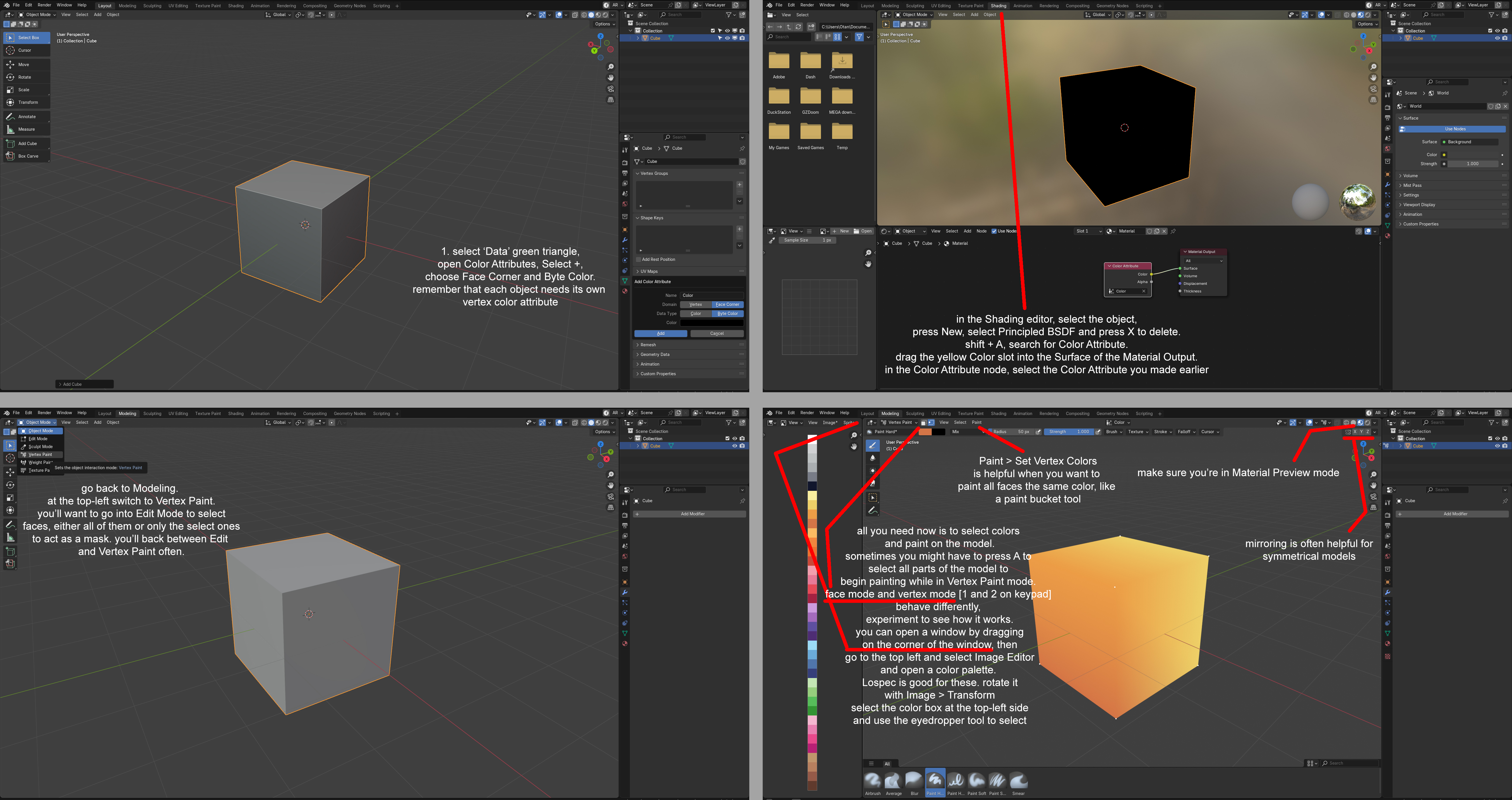
Task: Click Cancel in Add Color Attribute popup
Action: pos(717,334)
